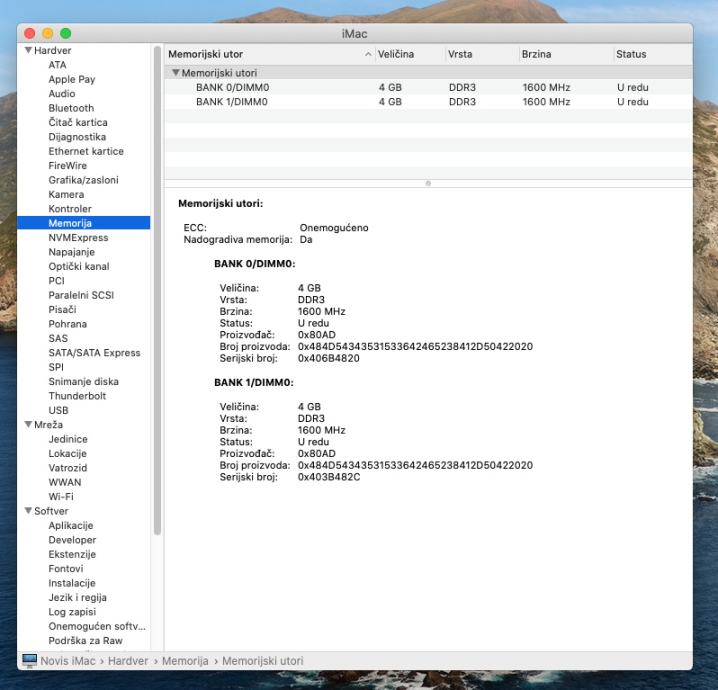Open Grafika/zasloni in the hardware list
The width and height of the screenshot is (718, 690).
point(83,180)
